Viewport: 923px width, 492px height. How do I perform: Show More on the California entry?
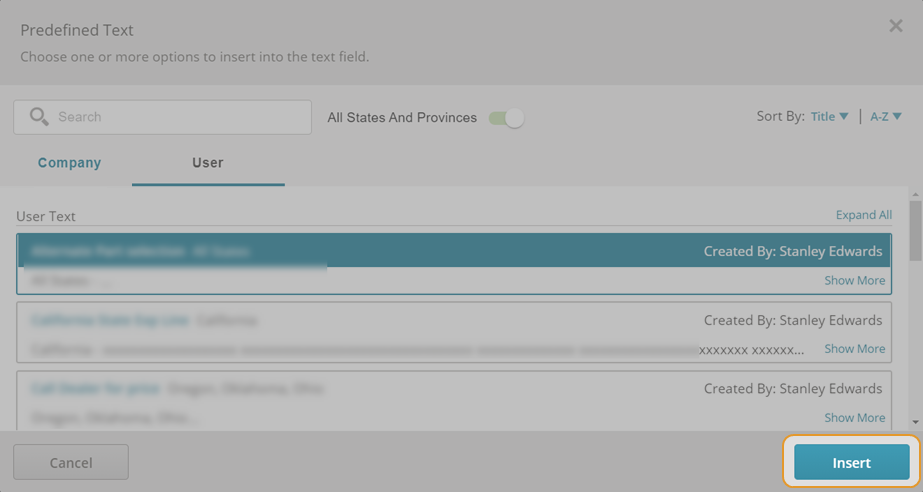854,348
